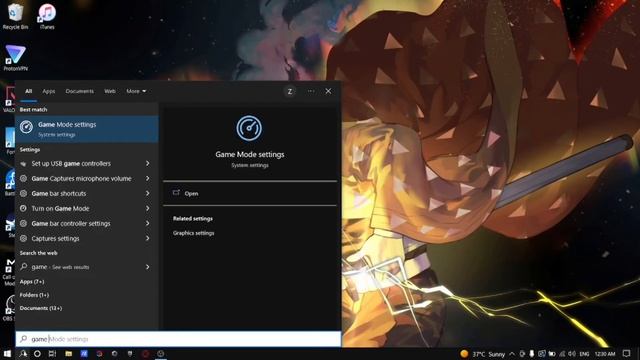Image resolution: width=640 pixels, height=360 pixels.
Task: Open the active Settings gear app on taskbar
Action: pos(160,353)
